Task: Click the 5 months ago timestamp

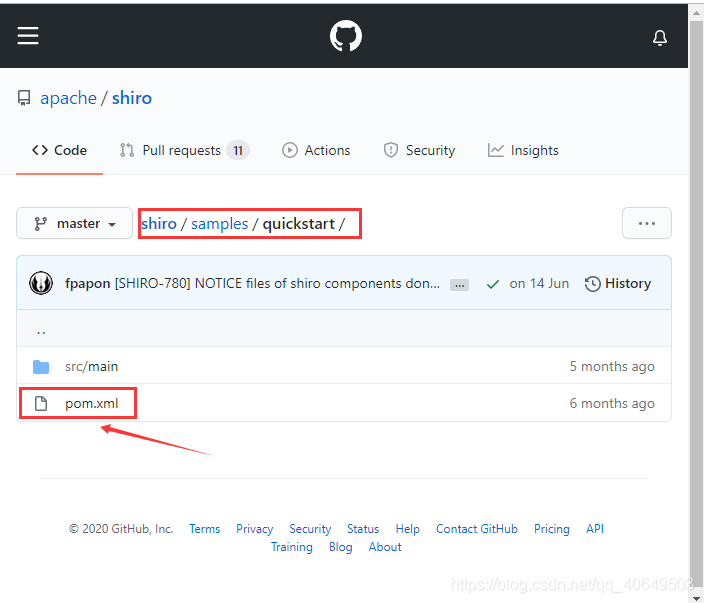Action: pyautogui.click(x=612, y=366)
